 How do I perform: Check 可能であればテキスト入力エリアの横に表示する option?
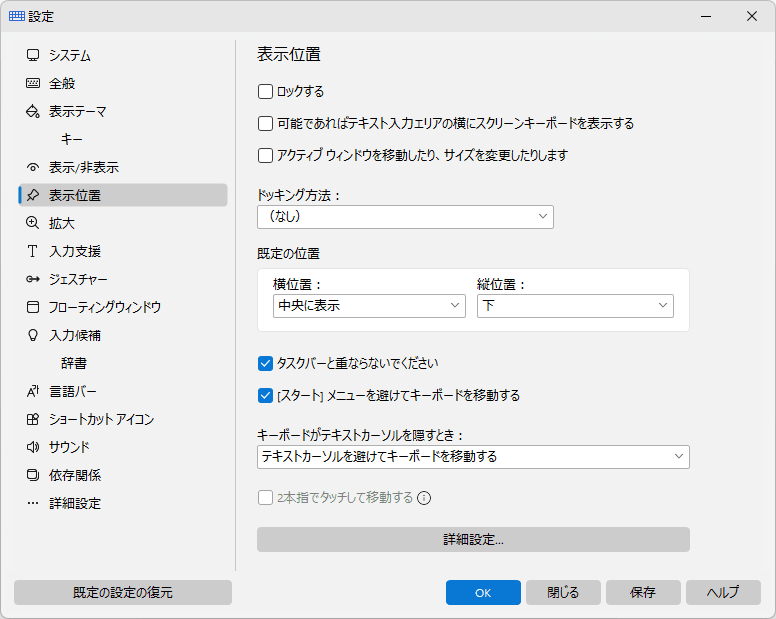[265, 123]
